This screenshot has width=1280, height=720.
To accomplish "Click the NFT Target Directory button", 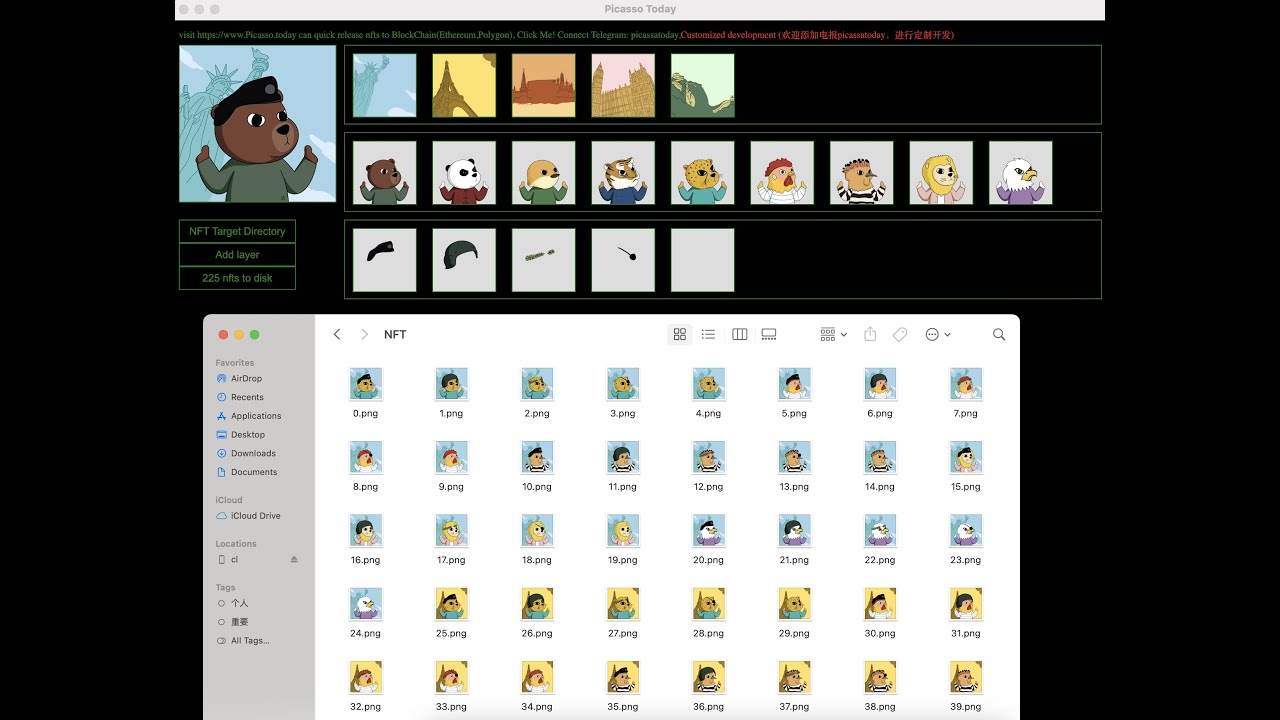I will tap(237, 231).
